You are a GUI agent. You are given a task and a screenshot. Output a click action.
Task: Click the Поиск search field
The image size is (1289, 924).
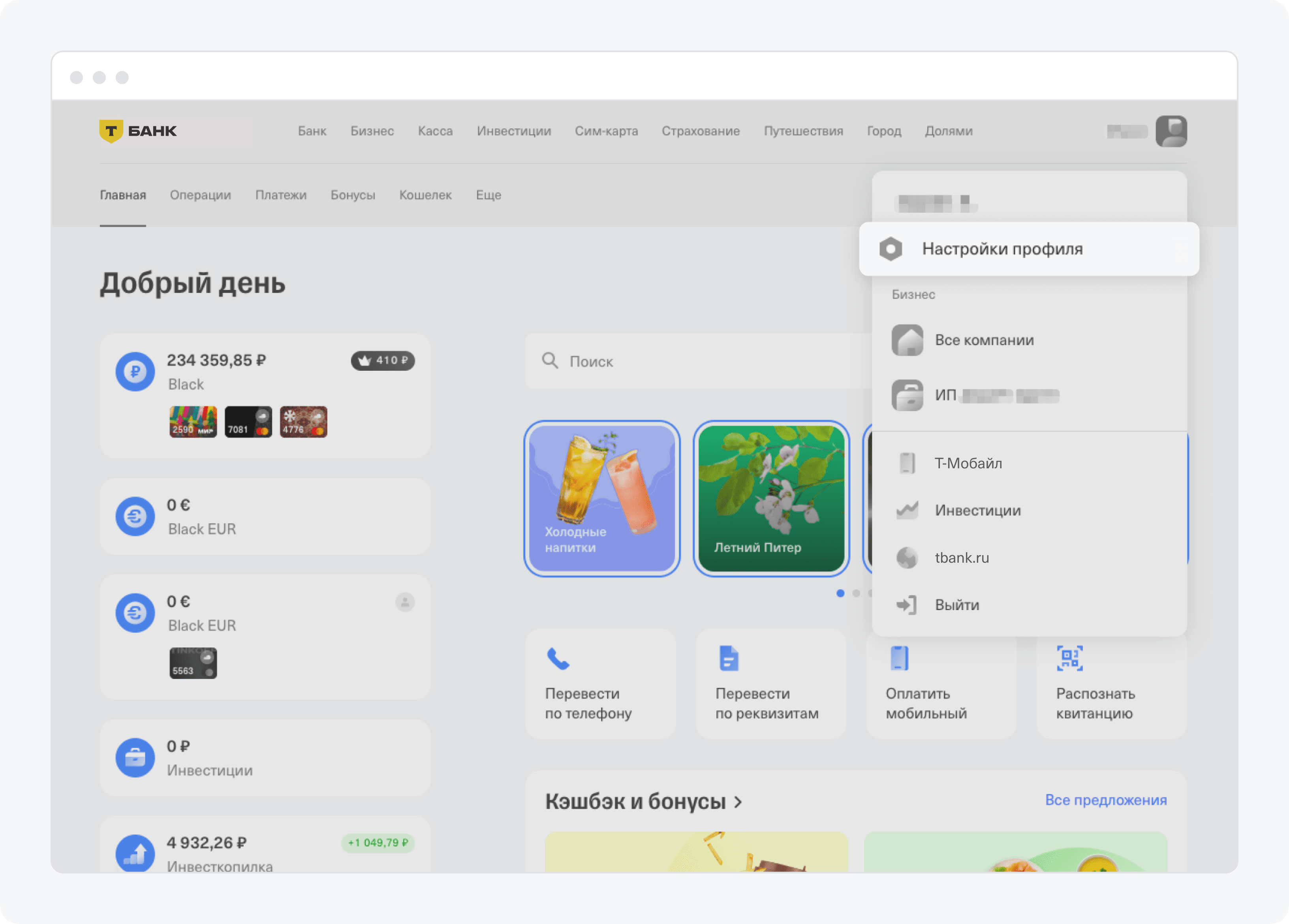point(698,361)
